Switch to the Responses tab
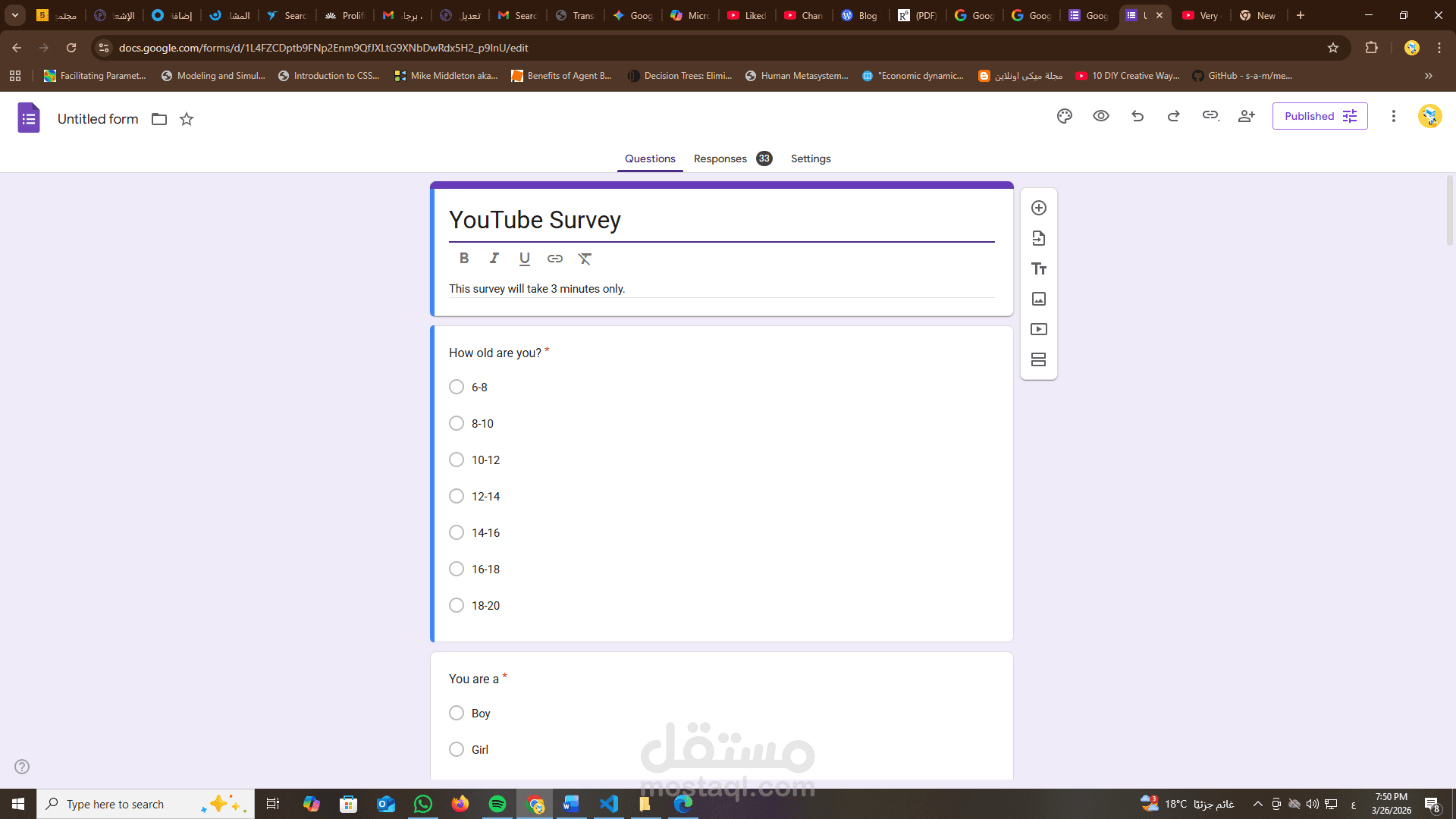 pos(720,158)
